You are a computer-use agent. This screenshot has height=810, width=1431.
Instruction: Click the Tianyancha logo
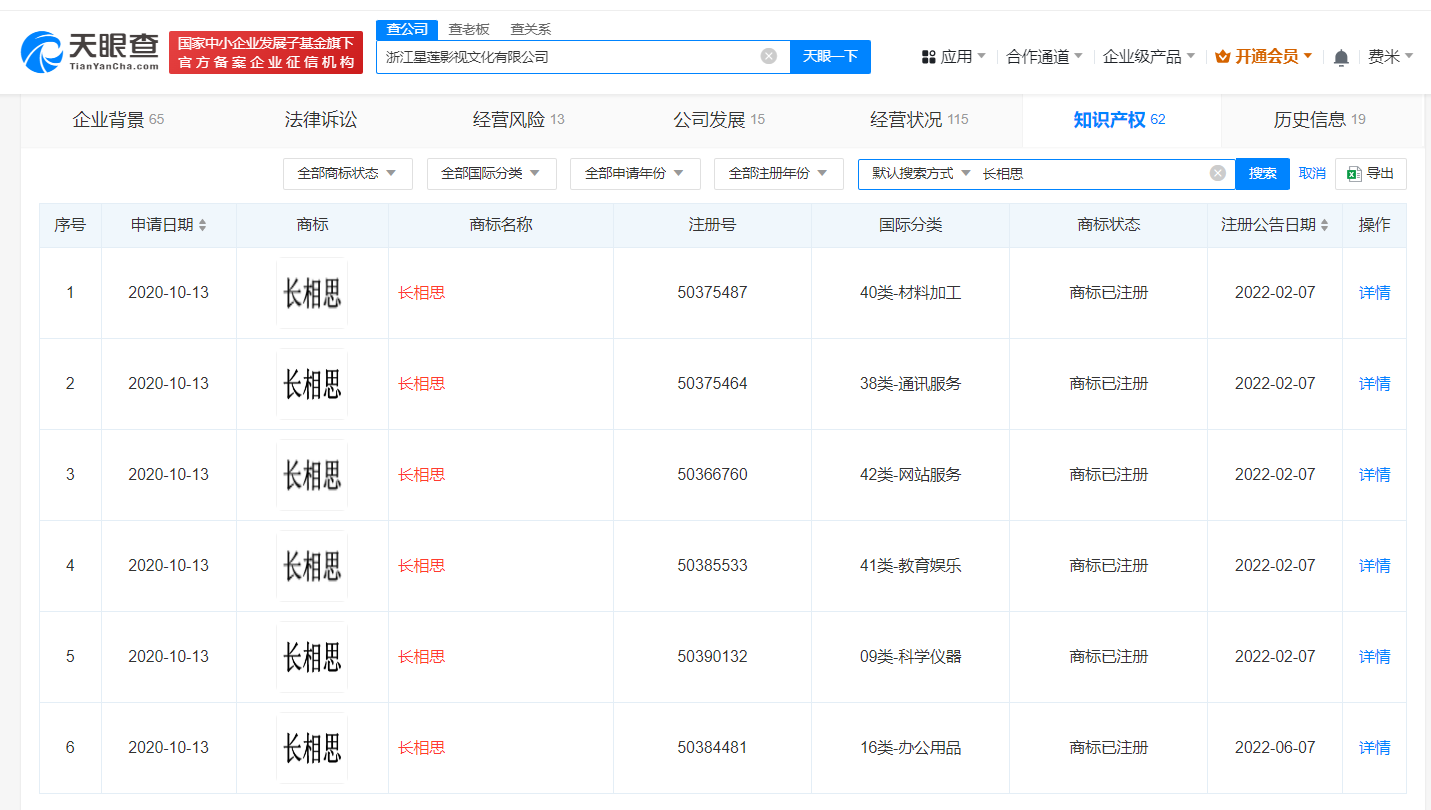pyautogui.click(x=88, y=52)
